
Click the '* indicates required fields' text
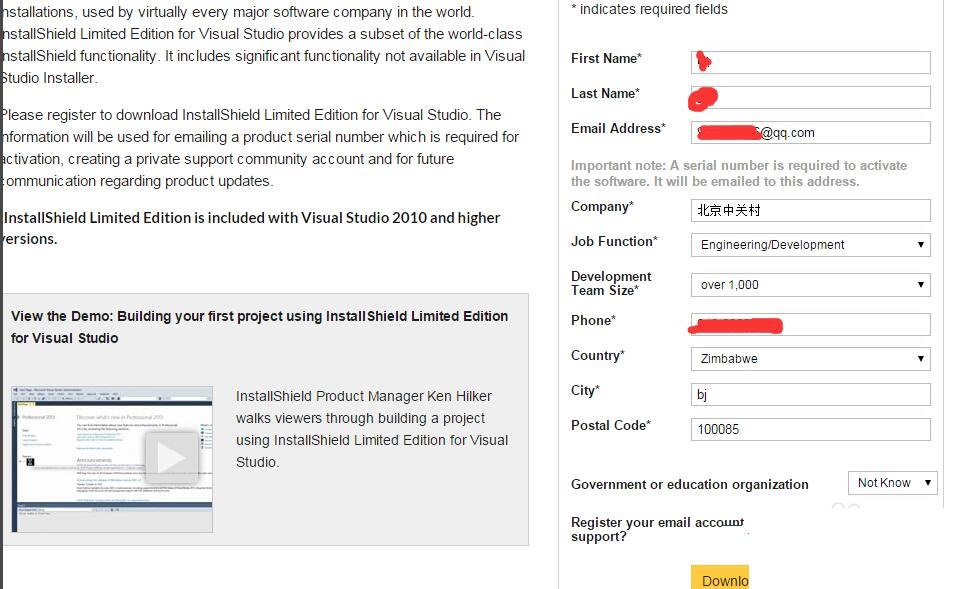(x=649, y=9)
